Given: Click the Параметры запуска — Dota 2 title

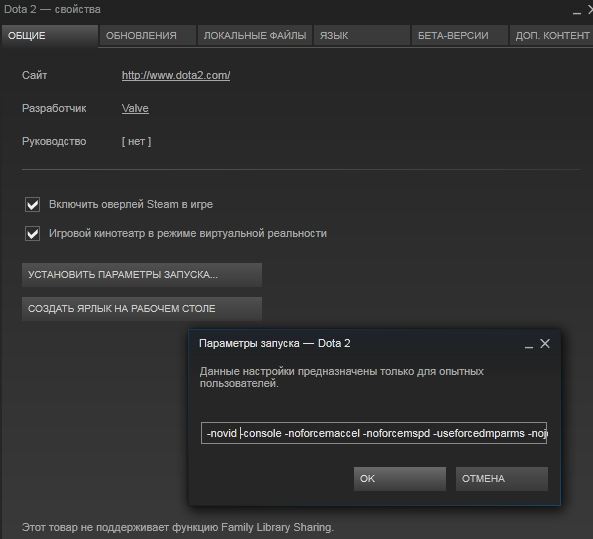Looking at the screenshot, I should click(x=275, y=343).
